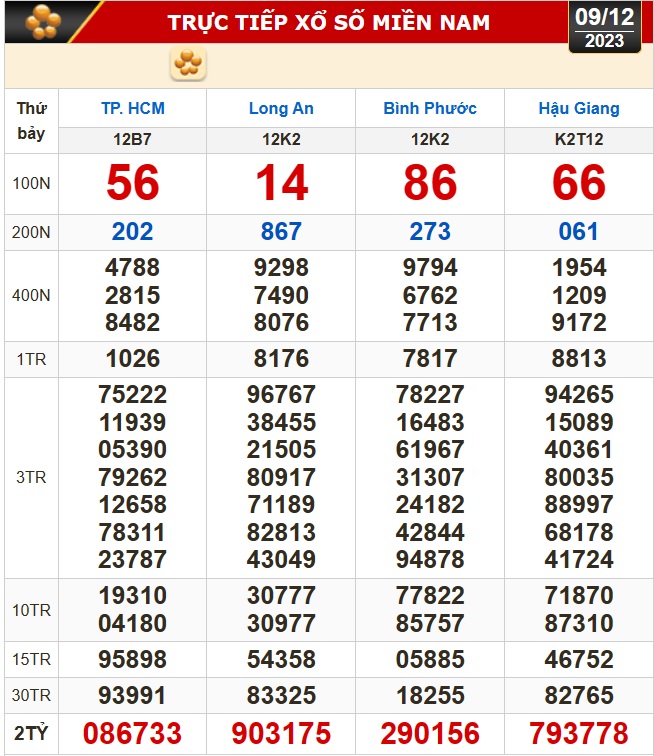Open the Bình Phước province link

(430, 108)
